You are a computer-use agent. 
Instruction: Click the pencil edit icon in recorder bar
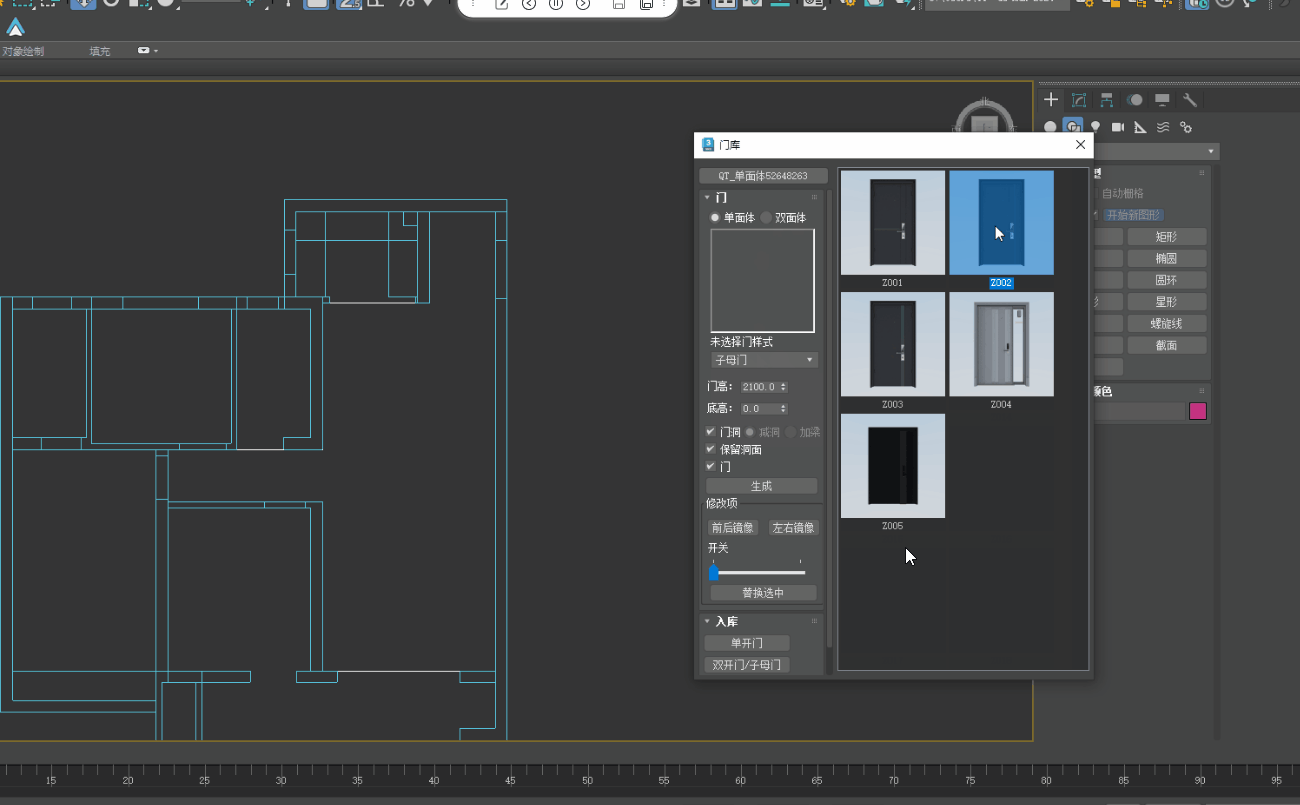502,4
